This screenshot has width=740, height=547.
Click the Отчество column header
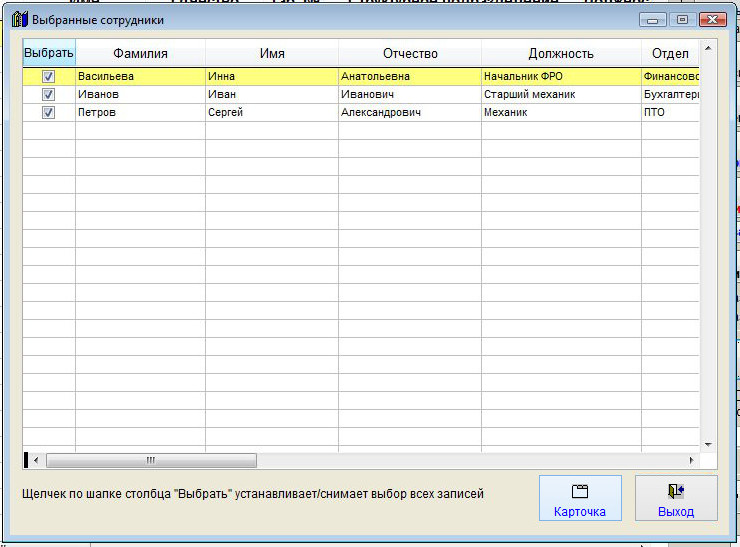409,53
